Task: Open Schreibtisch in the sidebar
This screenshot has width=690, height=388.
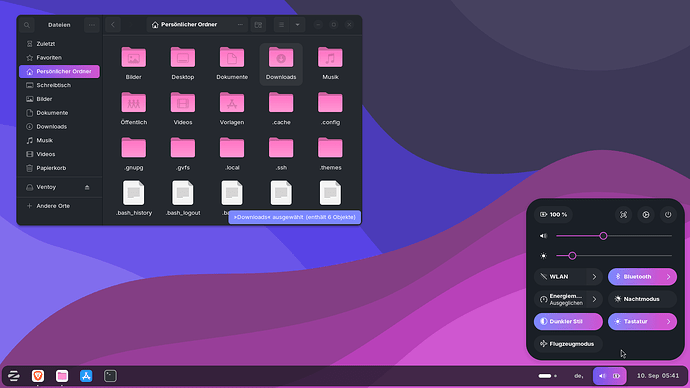Action: (x=59, y=85)
